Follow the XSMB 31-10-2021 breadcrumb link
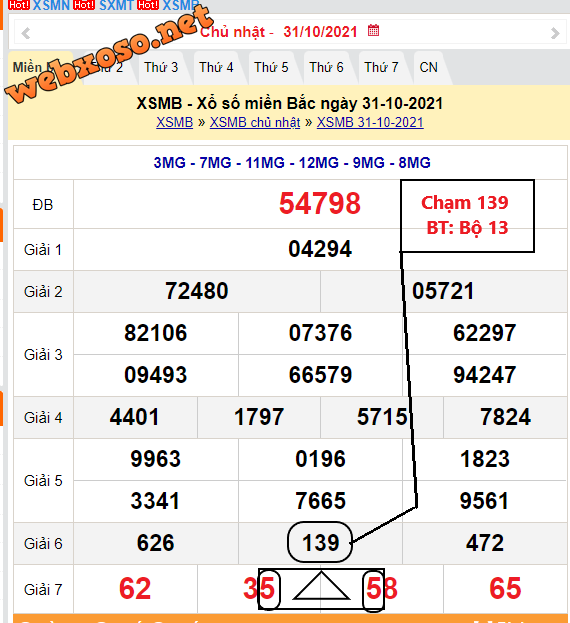The height and width of the screenshot is (623, 570). pos(370,122)
